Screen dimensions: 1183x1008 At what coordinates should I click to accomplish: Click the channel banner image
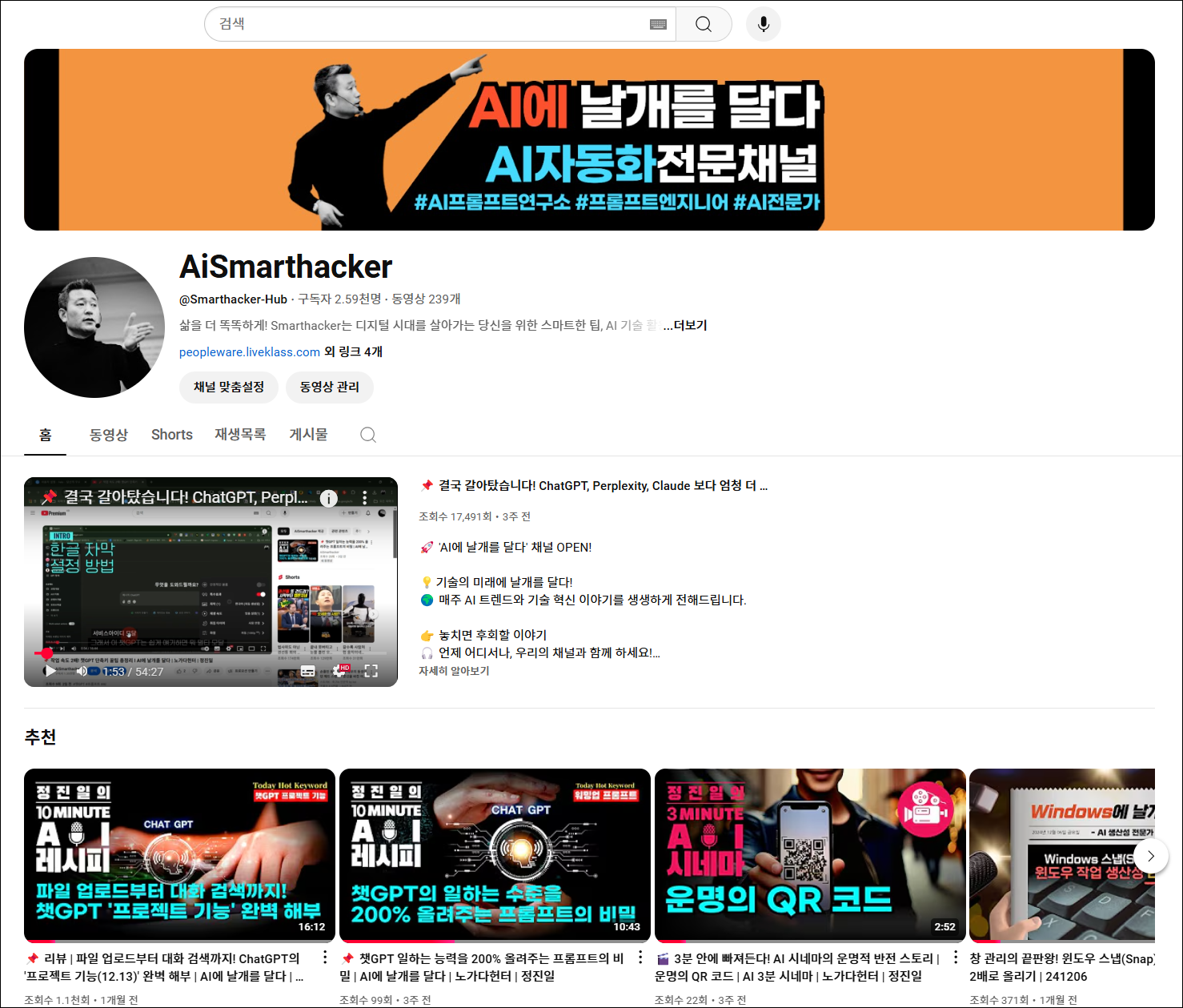[x=589, y=140]
